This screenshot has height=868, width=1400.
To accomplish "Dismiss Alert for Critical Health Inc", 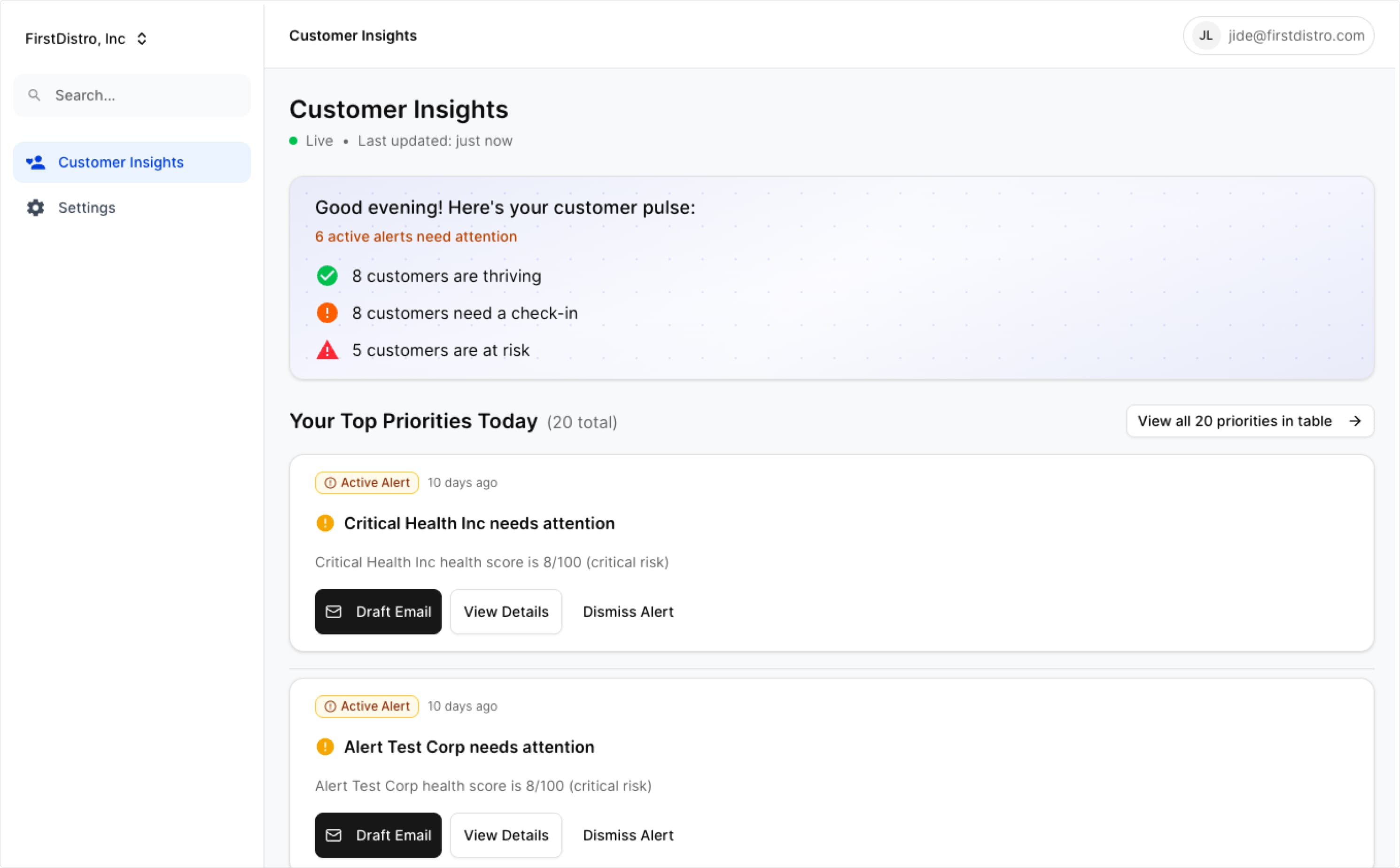I will click(x=628, y=612).
